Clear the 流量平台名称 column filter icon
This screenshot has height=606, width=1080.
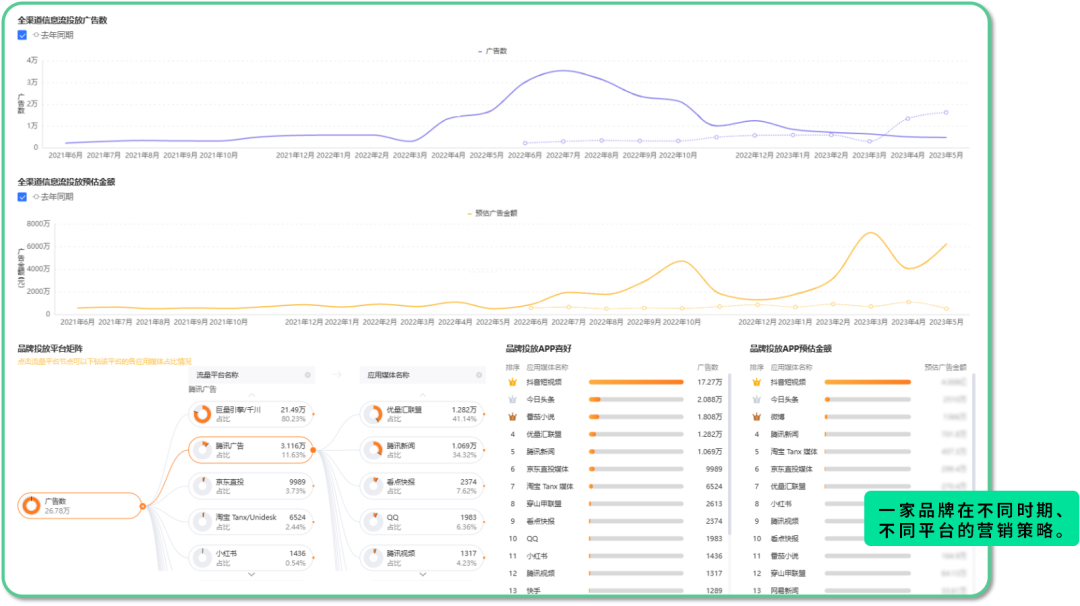click(x=308, y=375)
